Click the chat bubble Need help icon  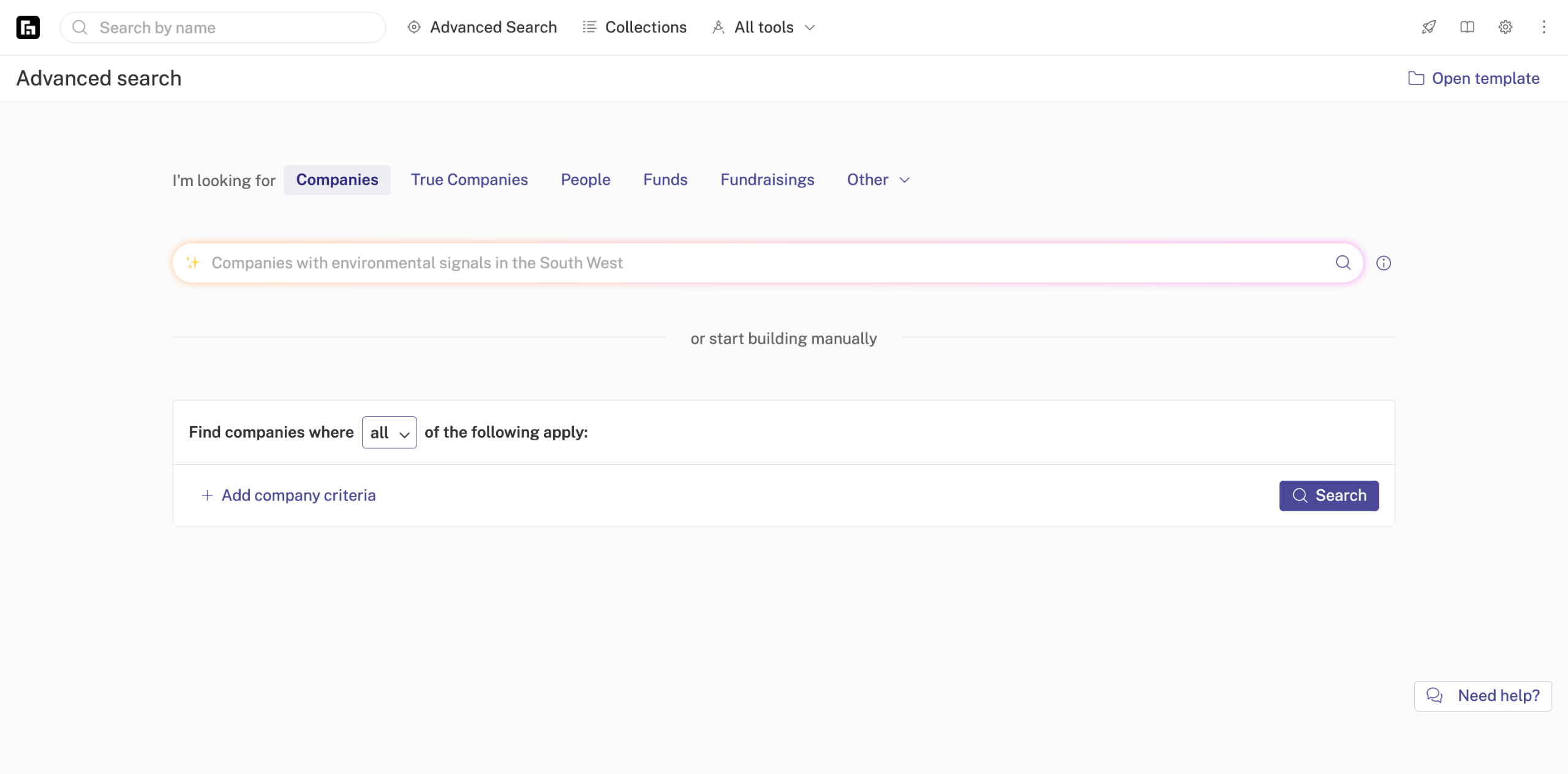coord(1434,696)
